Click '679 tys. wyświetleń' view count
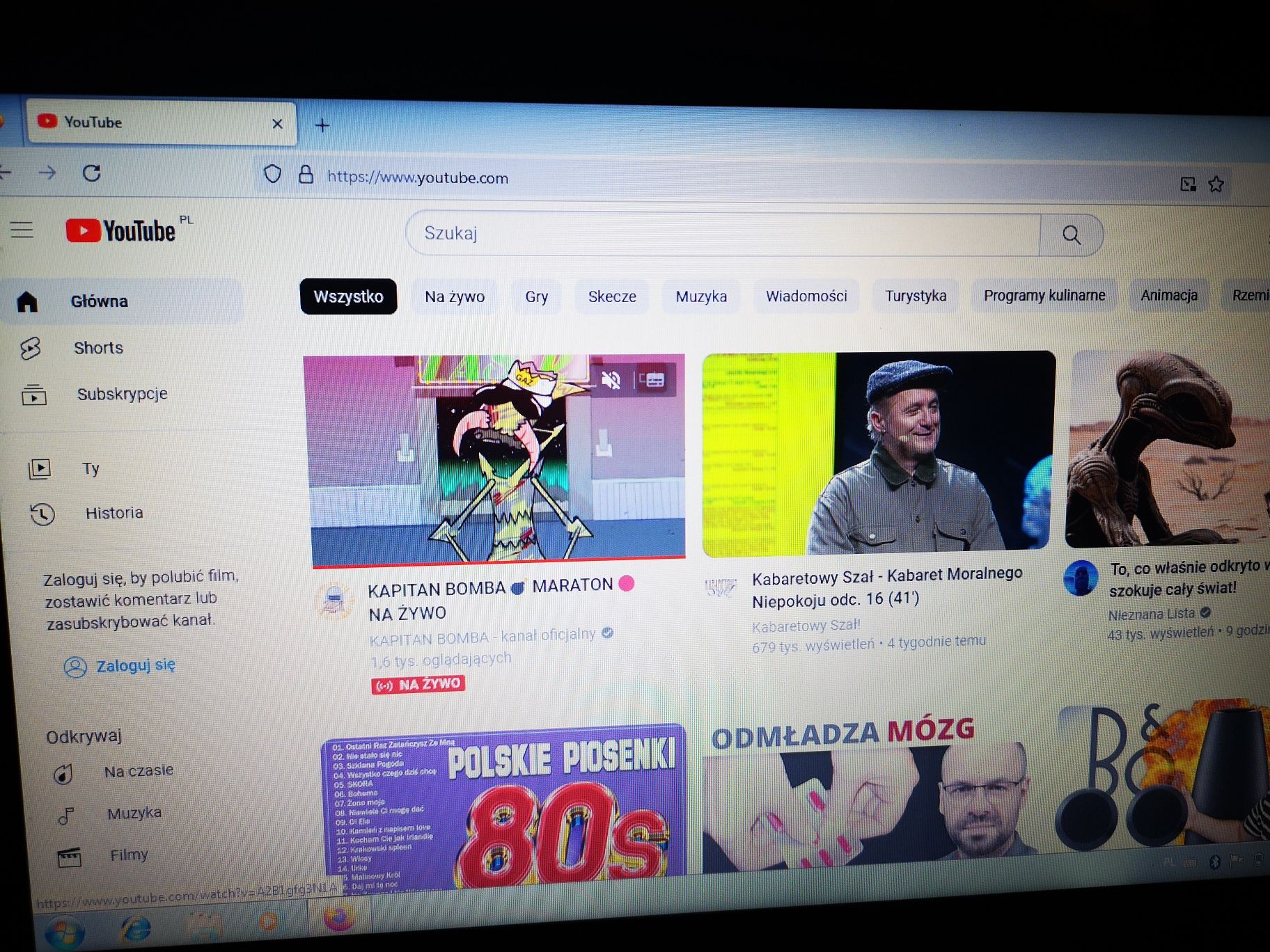1270x952 pixels. pyautogui.click(x=813, y=646)
